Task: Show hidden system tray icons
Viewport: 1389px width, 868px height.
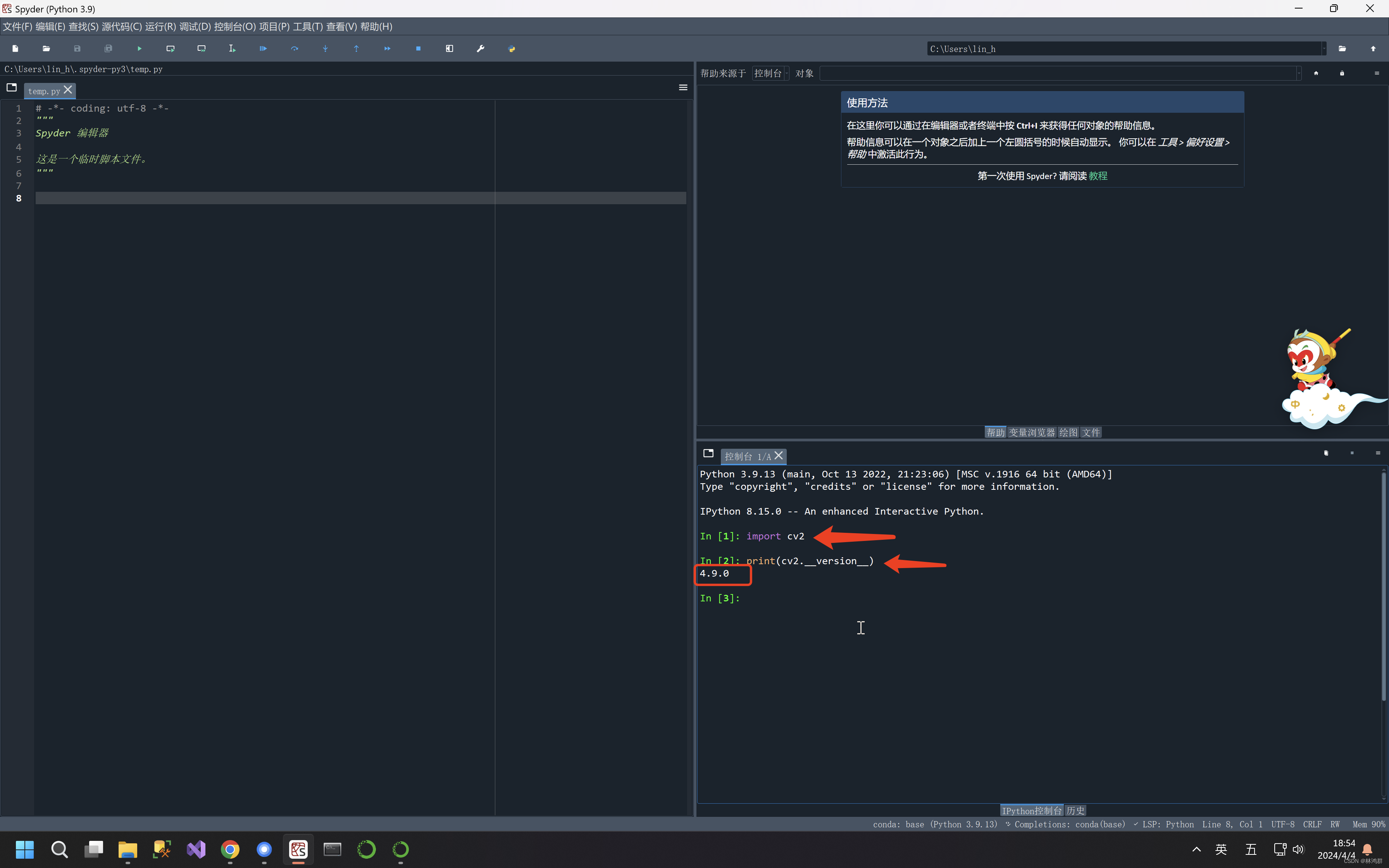Action: pos(1196,849)
